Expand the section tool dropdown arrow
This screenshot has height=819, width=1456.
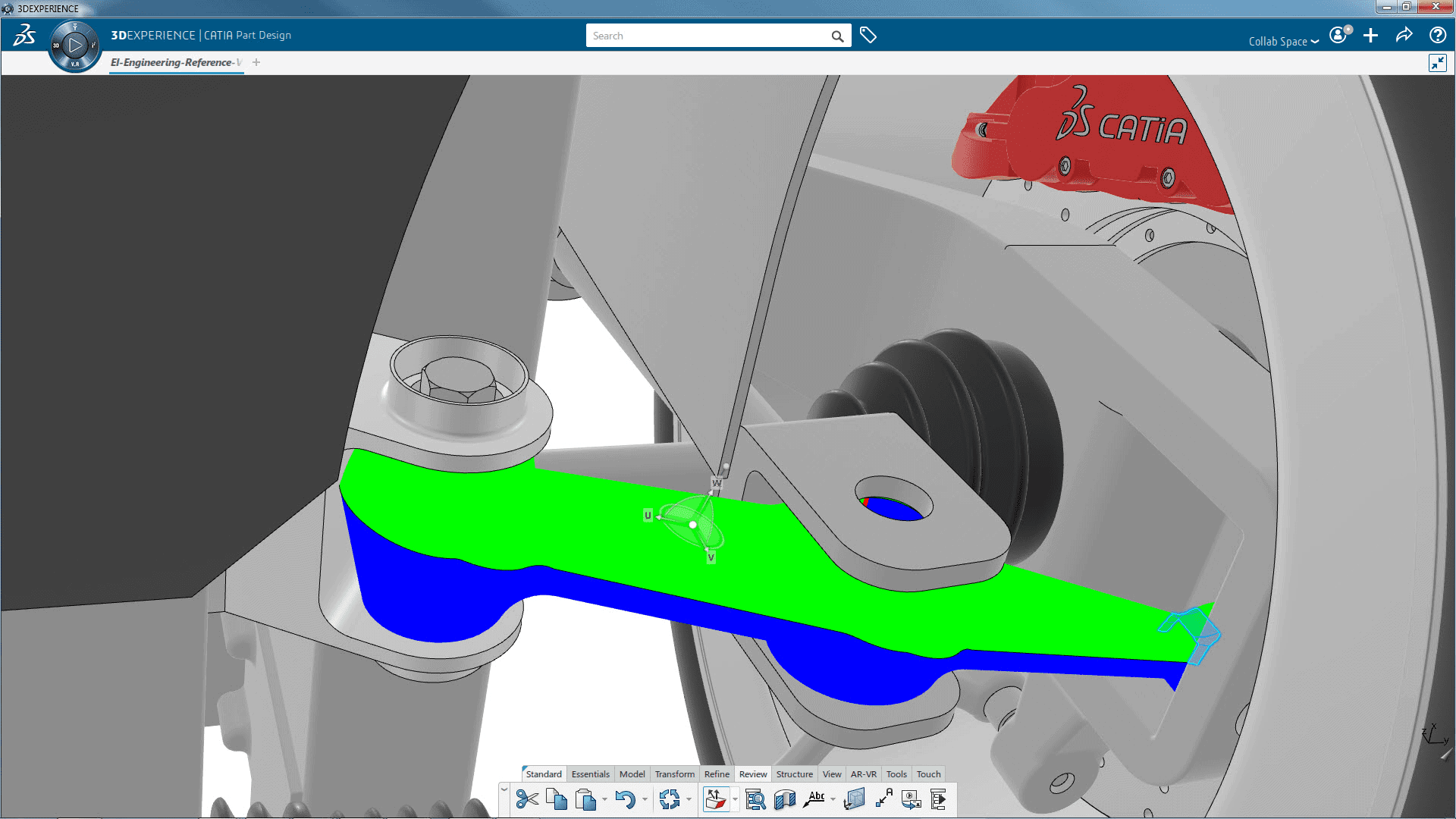coord(735,799)
